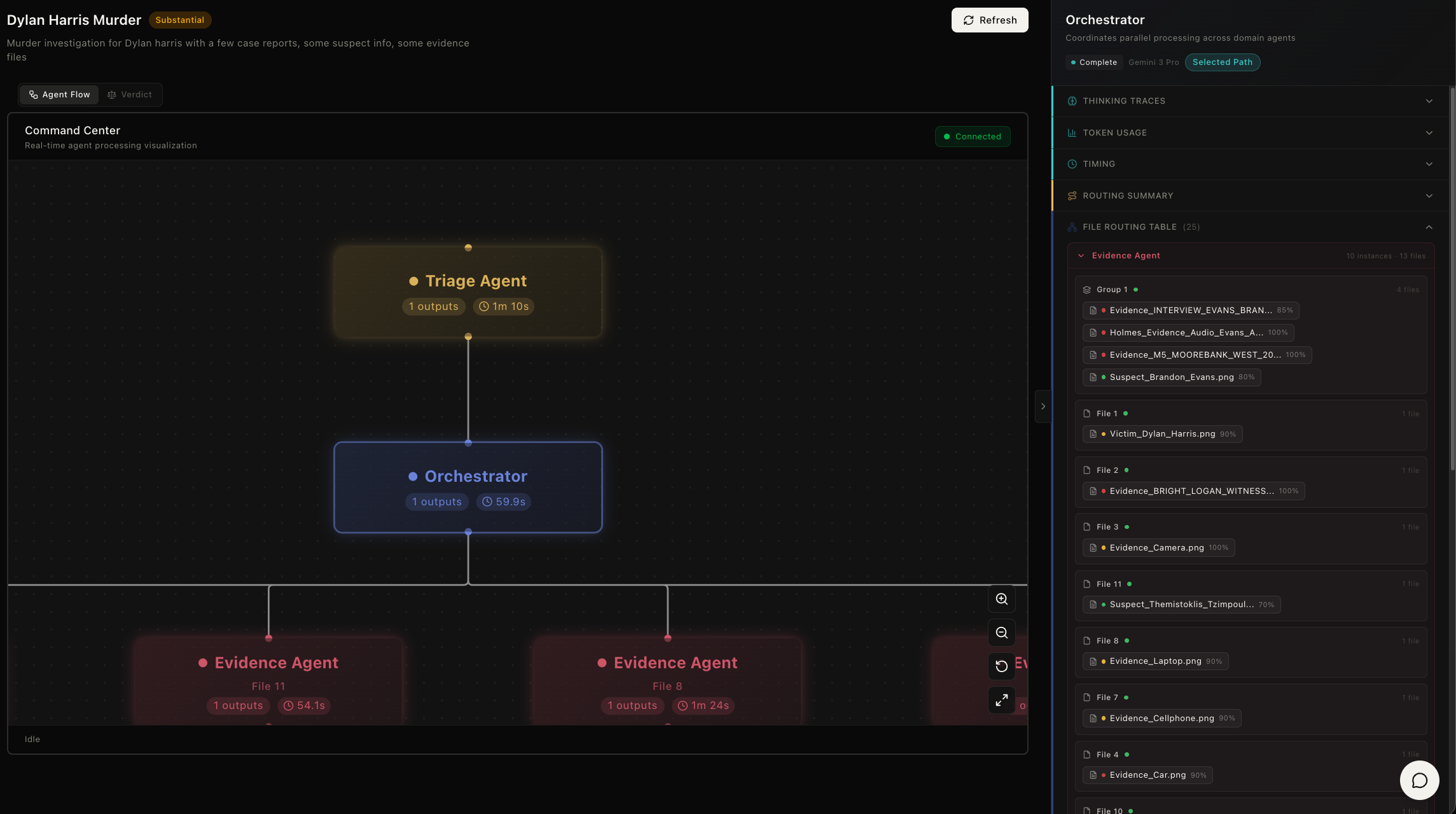1456x814 pixels.
Task: Enter fullscreen view with expand arrows icon
Action: click(x=1001, y=700)
